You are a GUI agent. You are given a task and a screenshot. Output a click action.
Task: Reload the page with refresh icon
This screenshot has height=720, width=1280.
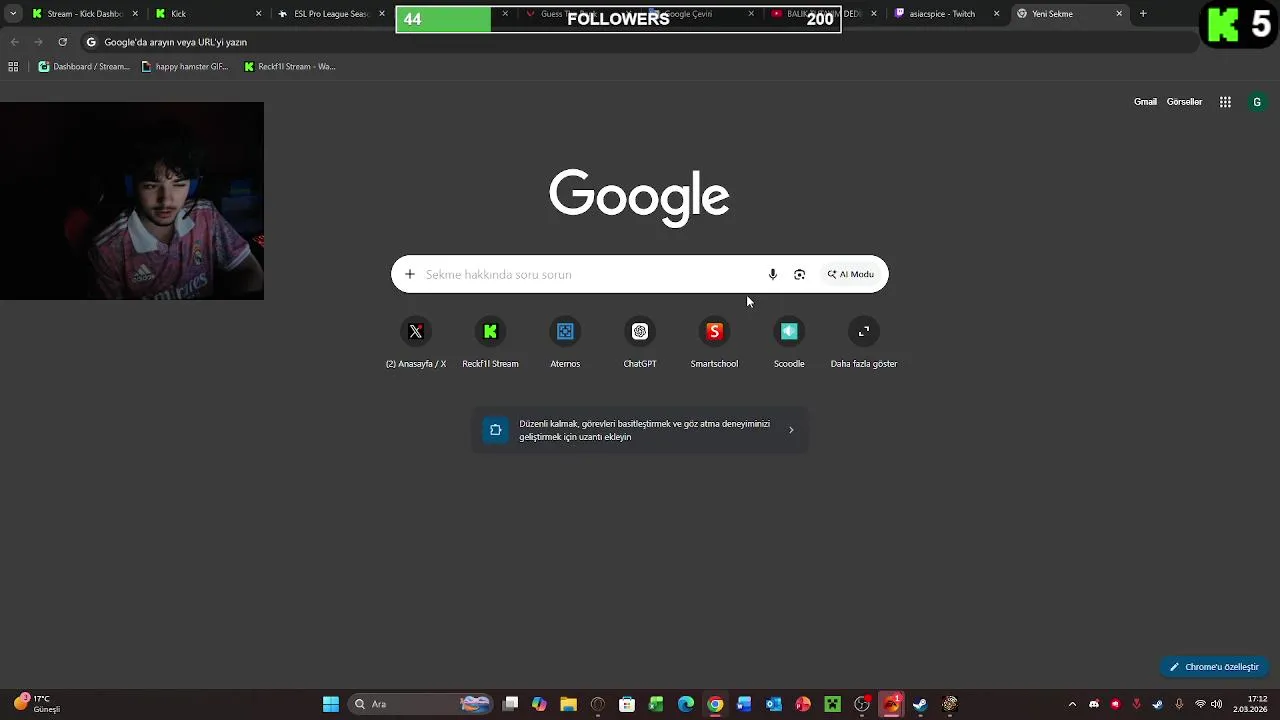[x=62, y=42]
